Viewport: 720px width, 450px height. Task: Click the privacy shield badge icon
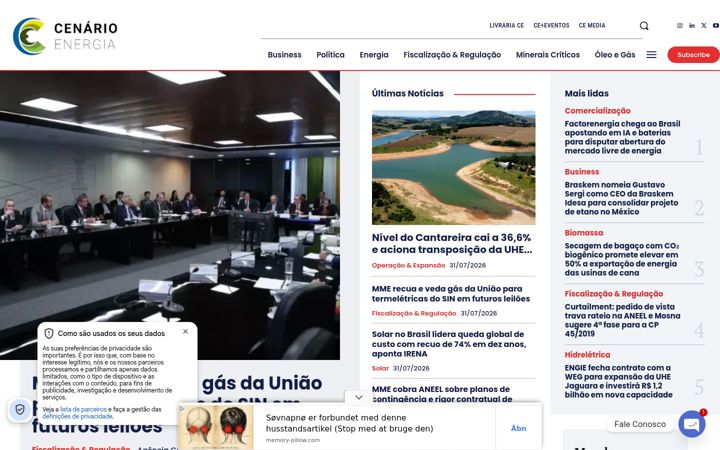(x=20, y=409)
